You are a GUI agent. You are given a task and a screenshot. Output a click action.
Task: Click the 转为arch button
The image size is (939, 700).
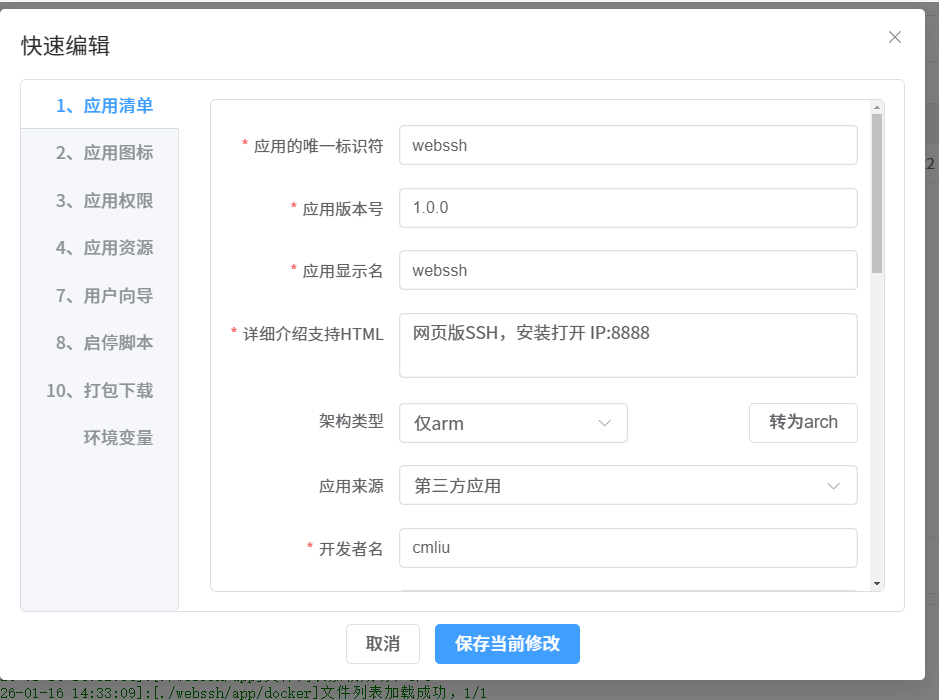[803, 422]
